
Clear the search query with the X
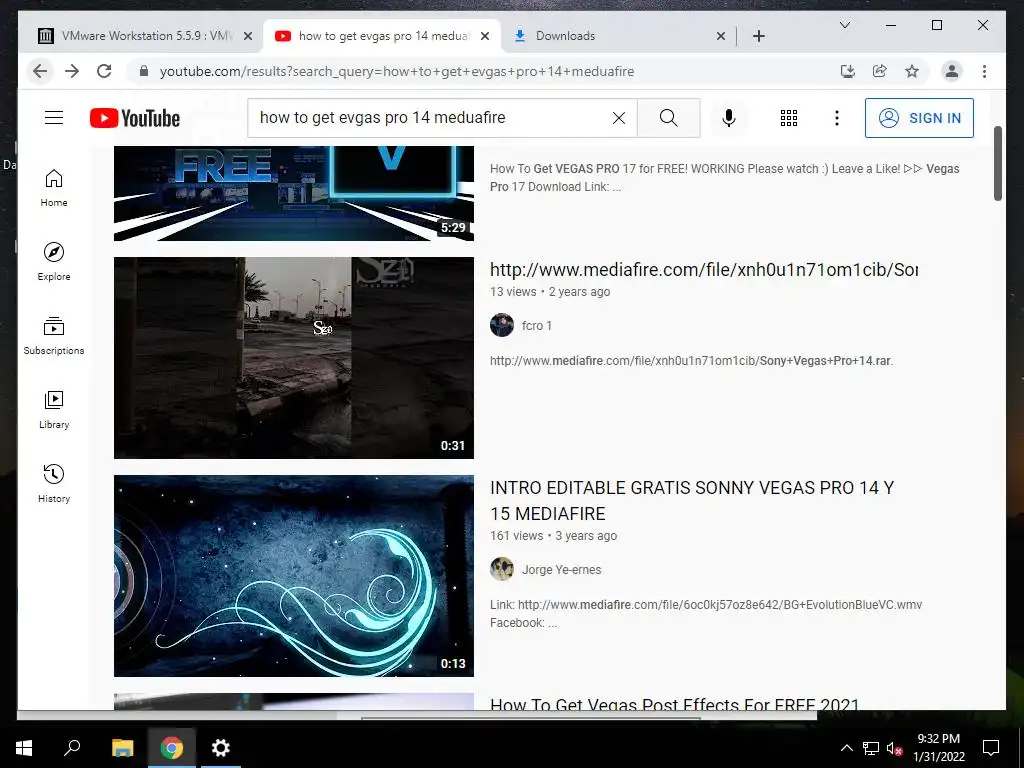[618, 118]
